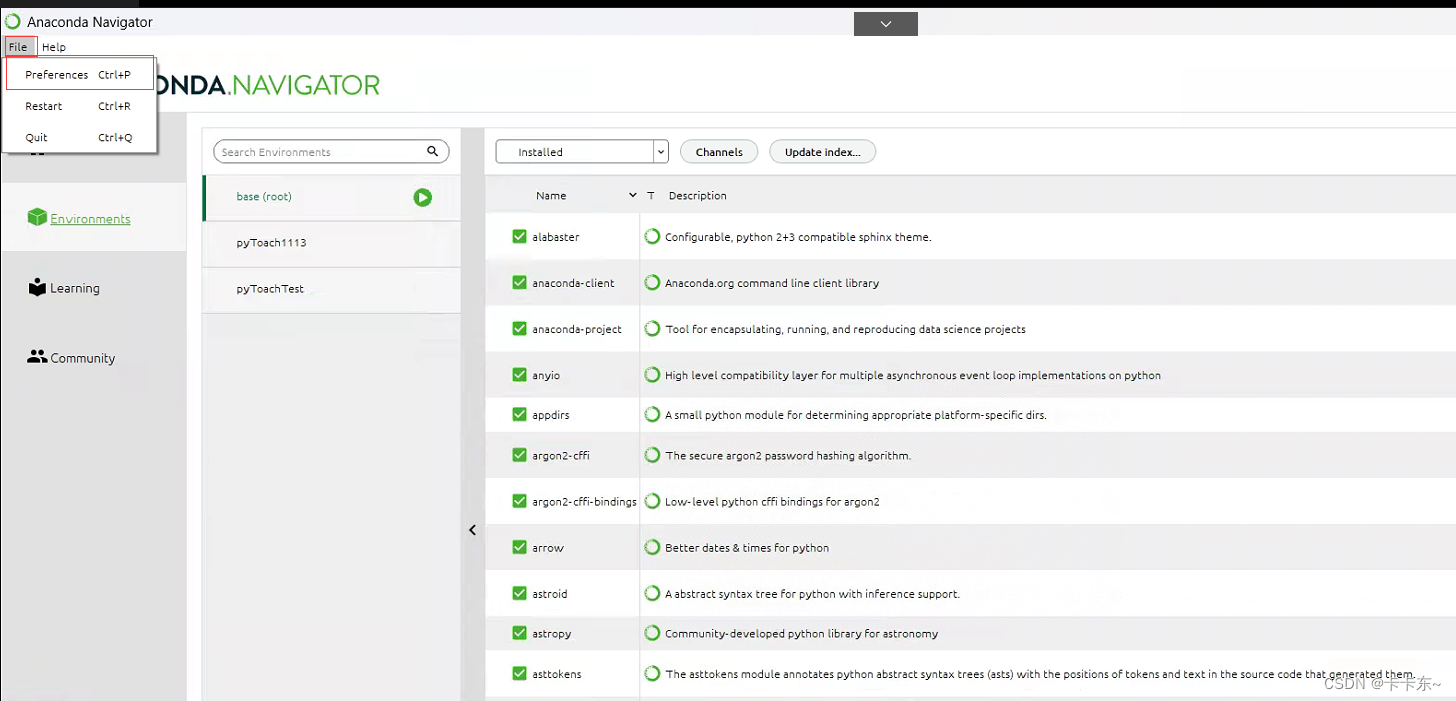Viewport: 1456px width, 701px height.
Task: Toggle the argon2-cffi package checkbox
Action: click(x=519, y=455)
